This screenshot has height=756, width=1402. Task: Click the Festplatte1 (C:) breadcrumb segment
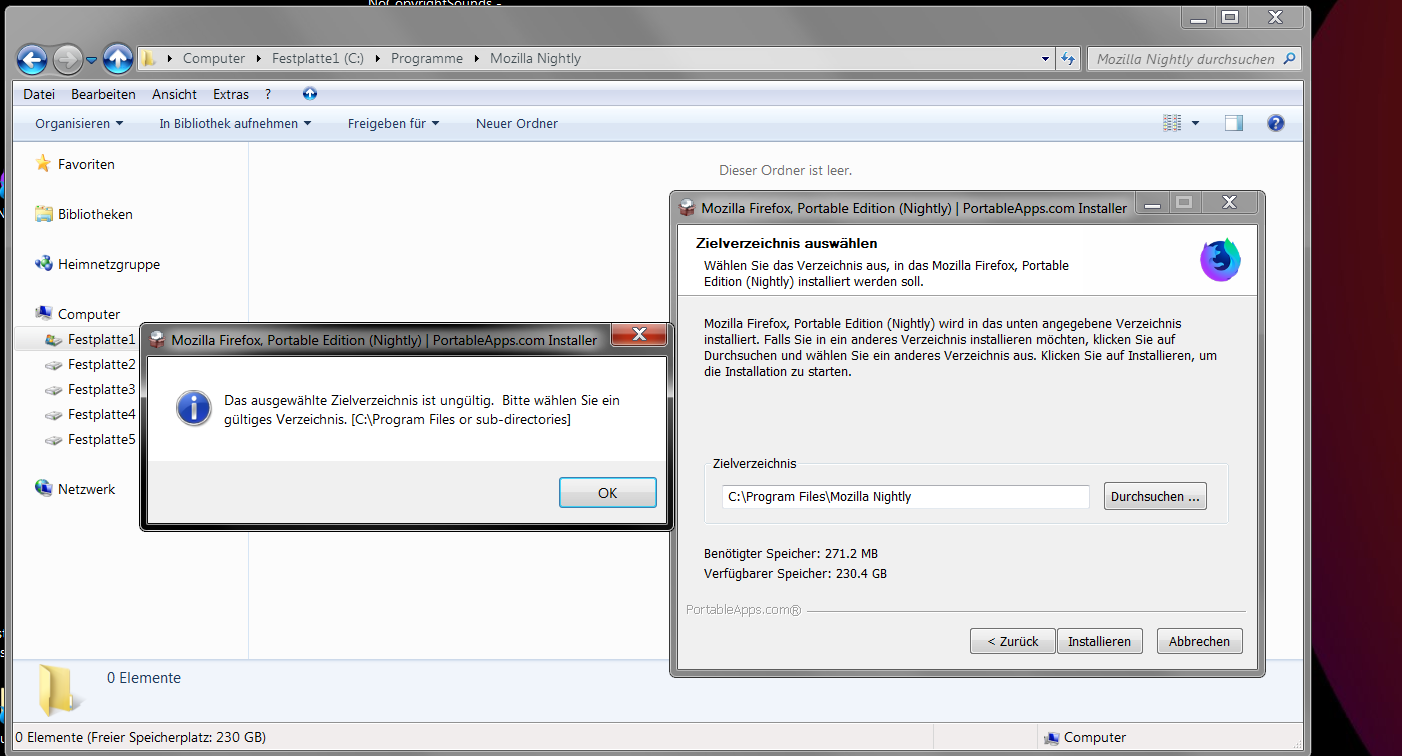318,58
